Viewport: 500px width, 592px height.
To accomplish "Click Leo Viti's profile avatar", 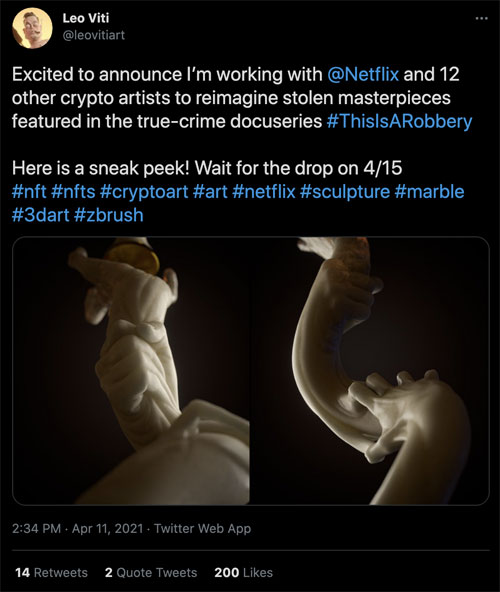I will (32, 28).
